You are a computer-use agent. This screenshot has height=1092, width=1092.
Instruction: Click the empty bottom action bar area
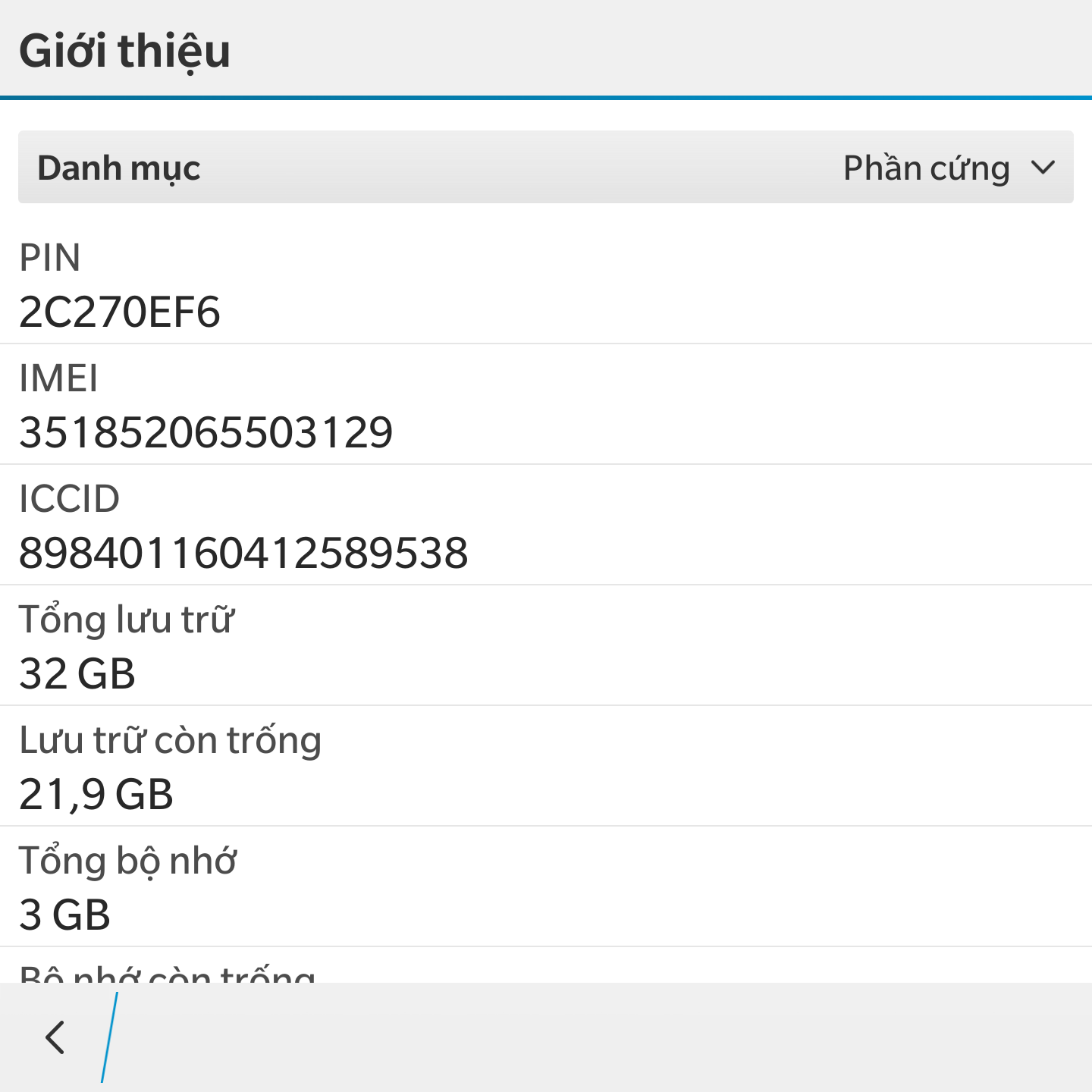[x=607, y=1037]
